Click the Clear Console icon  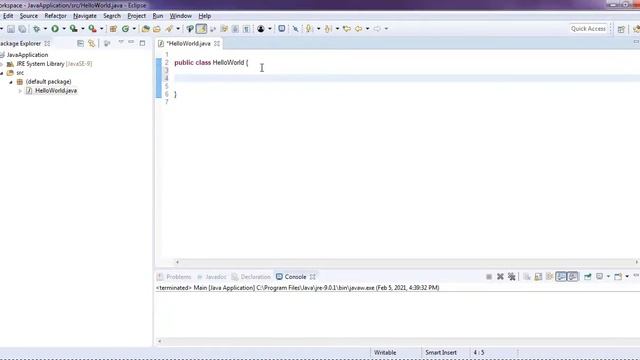pos(527,277)
